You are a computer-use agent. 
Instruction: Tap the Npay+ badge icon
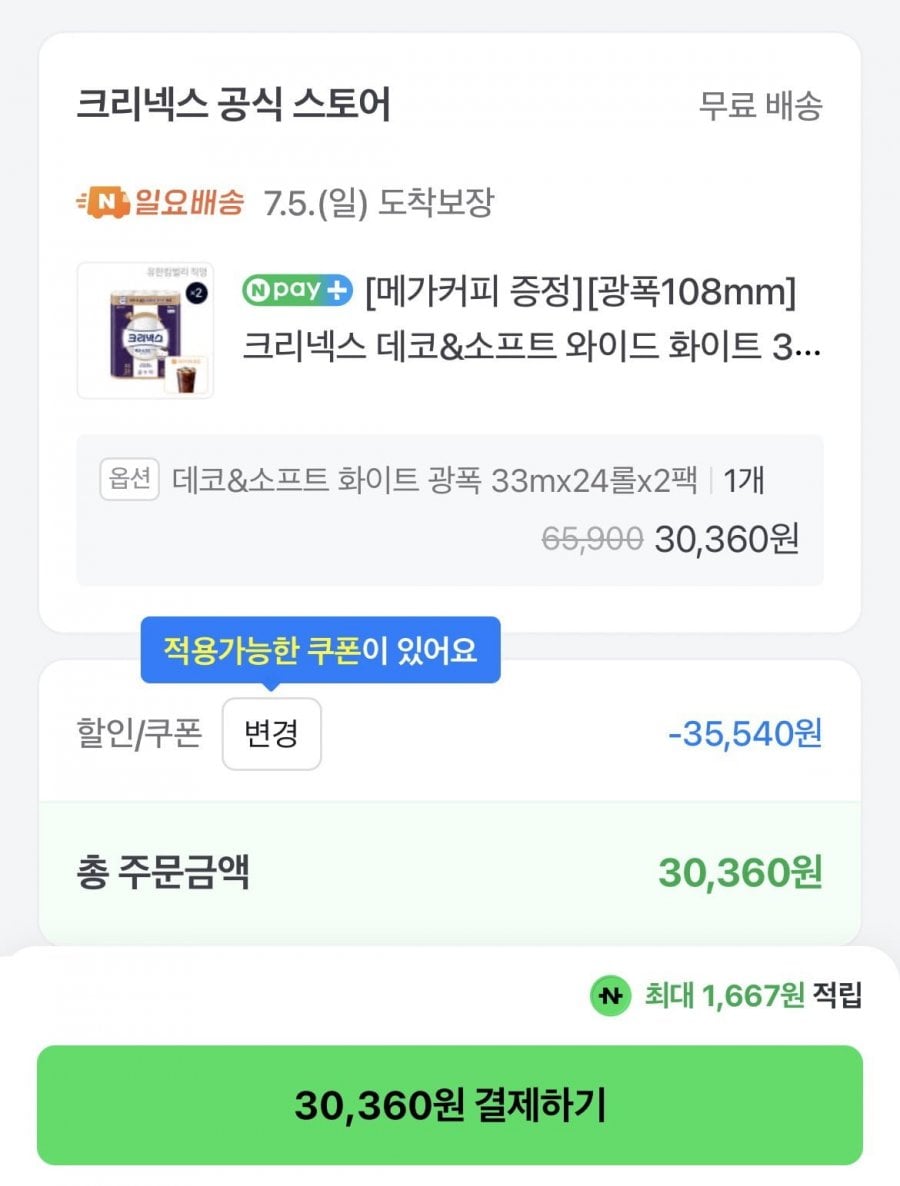(x=297, y=290)
